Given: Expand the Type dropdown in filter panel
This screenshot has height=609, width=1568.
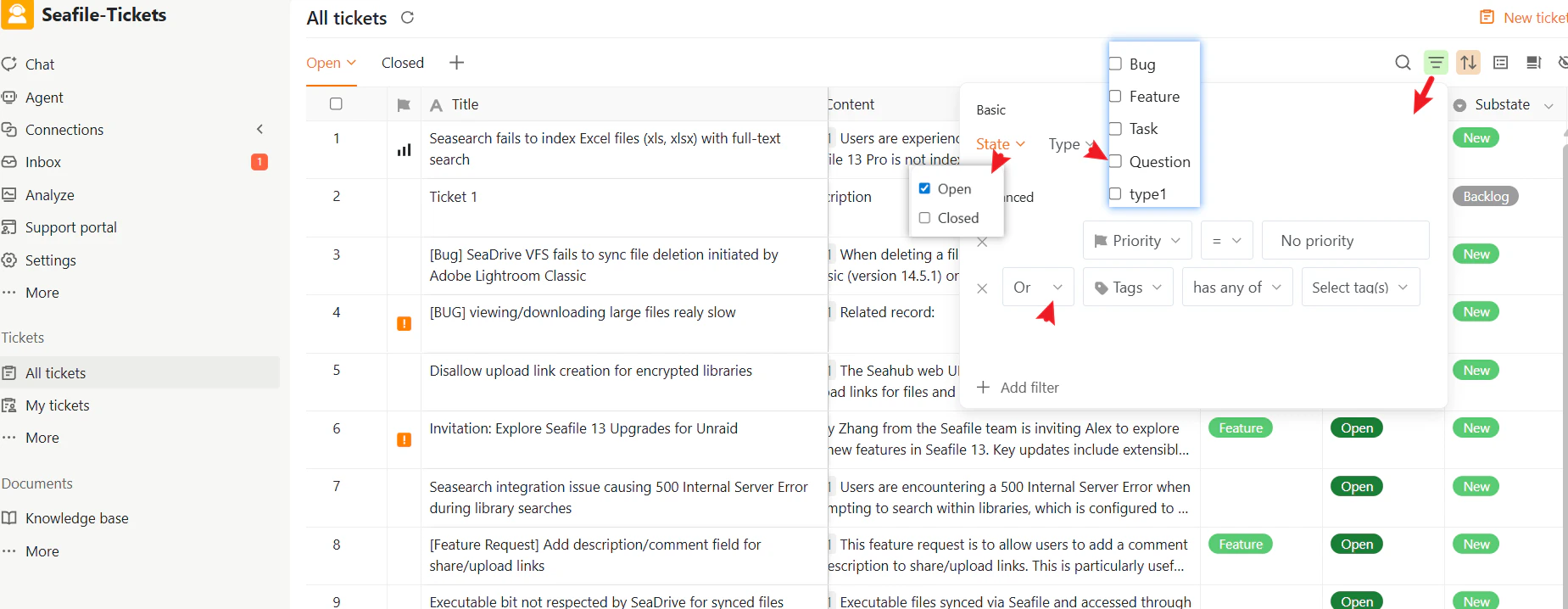Looking at the screenshot, I should point(1070,144).
